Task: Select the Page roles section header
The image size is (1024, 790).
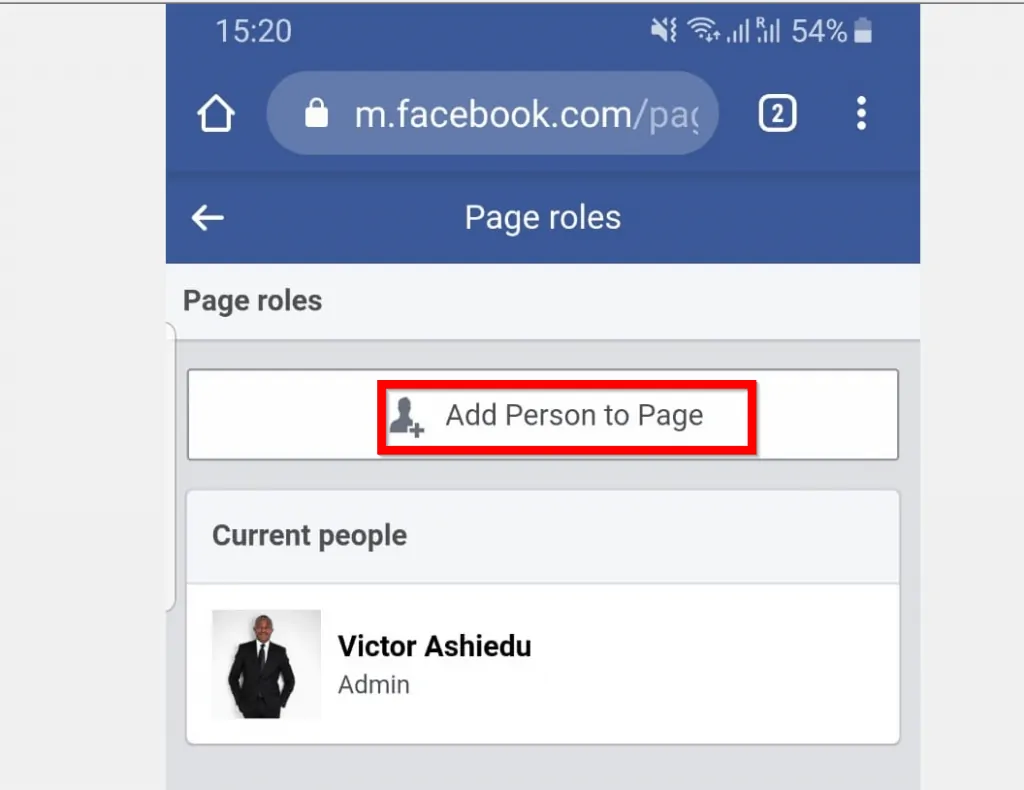Action: 250,300
